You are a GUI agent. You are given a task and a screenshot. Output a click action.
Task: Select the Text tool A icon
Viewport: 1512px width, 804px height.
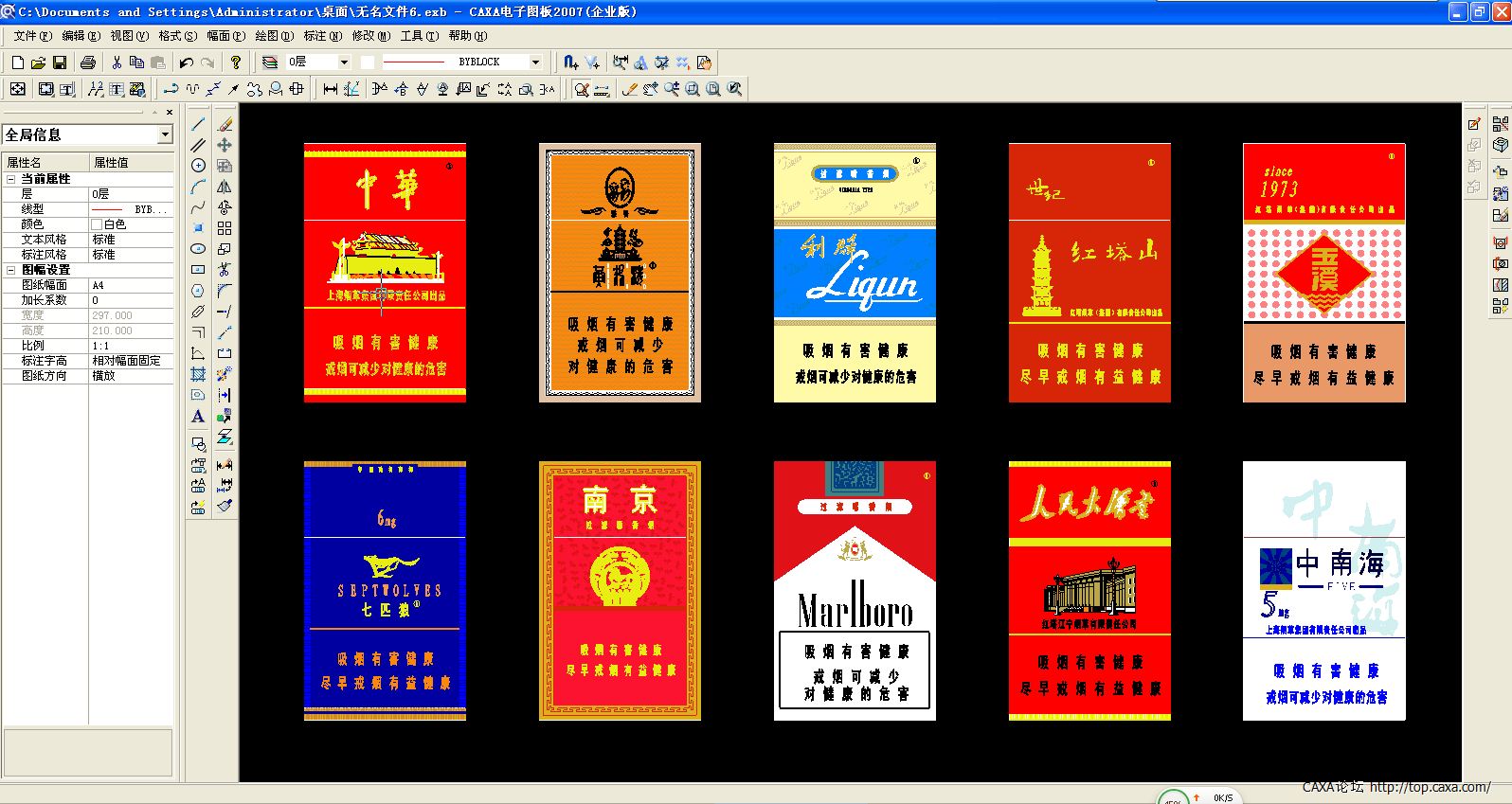pyautogui.click(x=198, y=416)
